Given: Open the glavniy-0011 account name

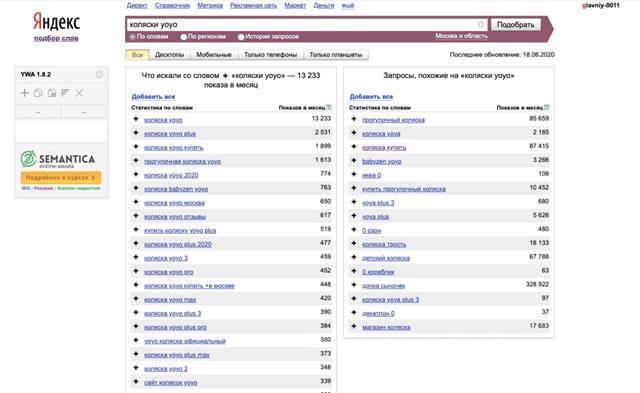Looking at the screenshot, I should [600, 5].
